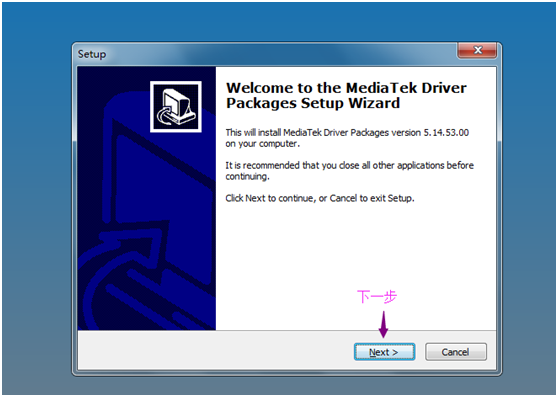Click the Next > button
This screenshot has width=558, height=397.
pyautogui.click(x=384, y=352)
